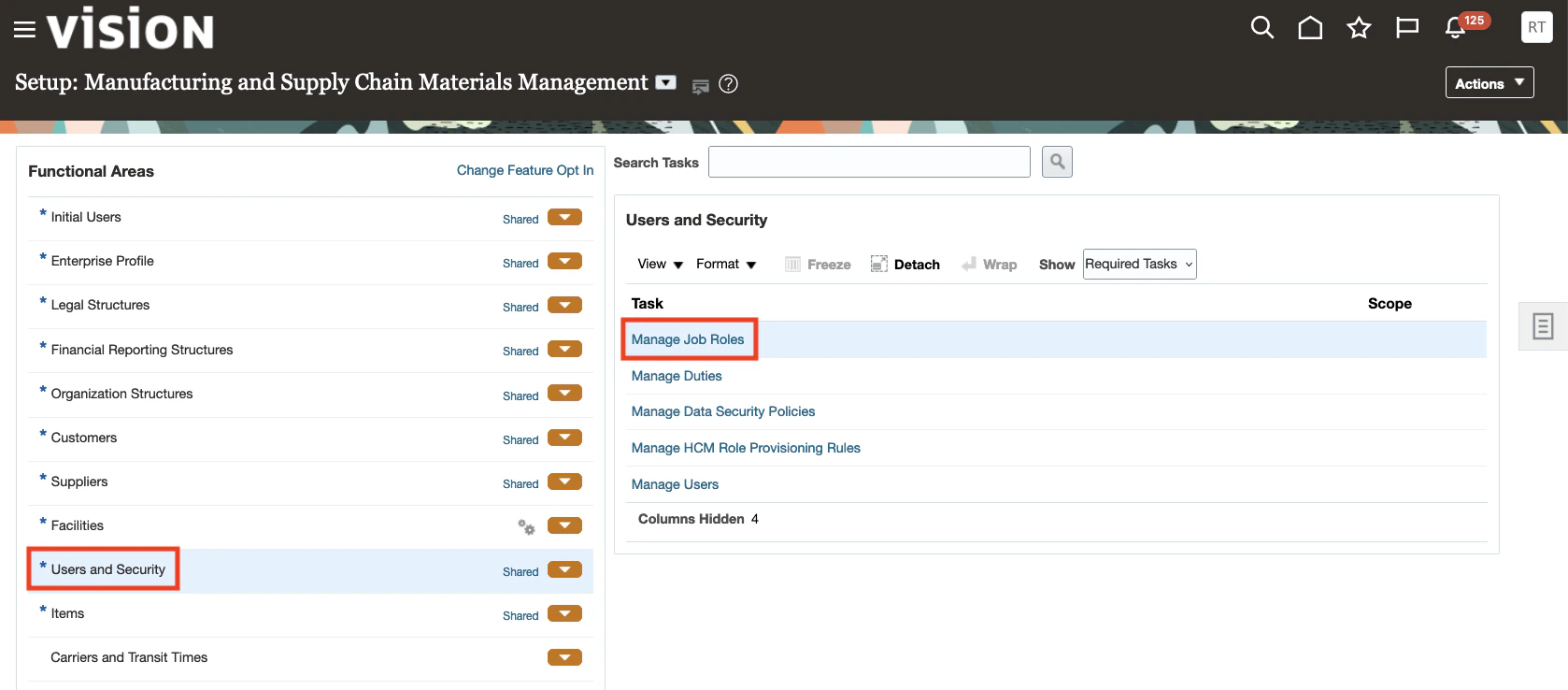Select Legal Structures functional area

click(100, 305)
